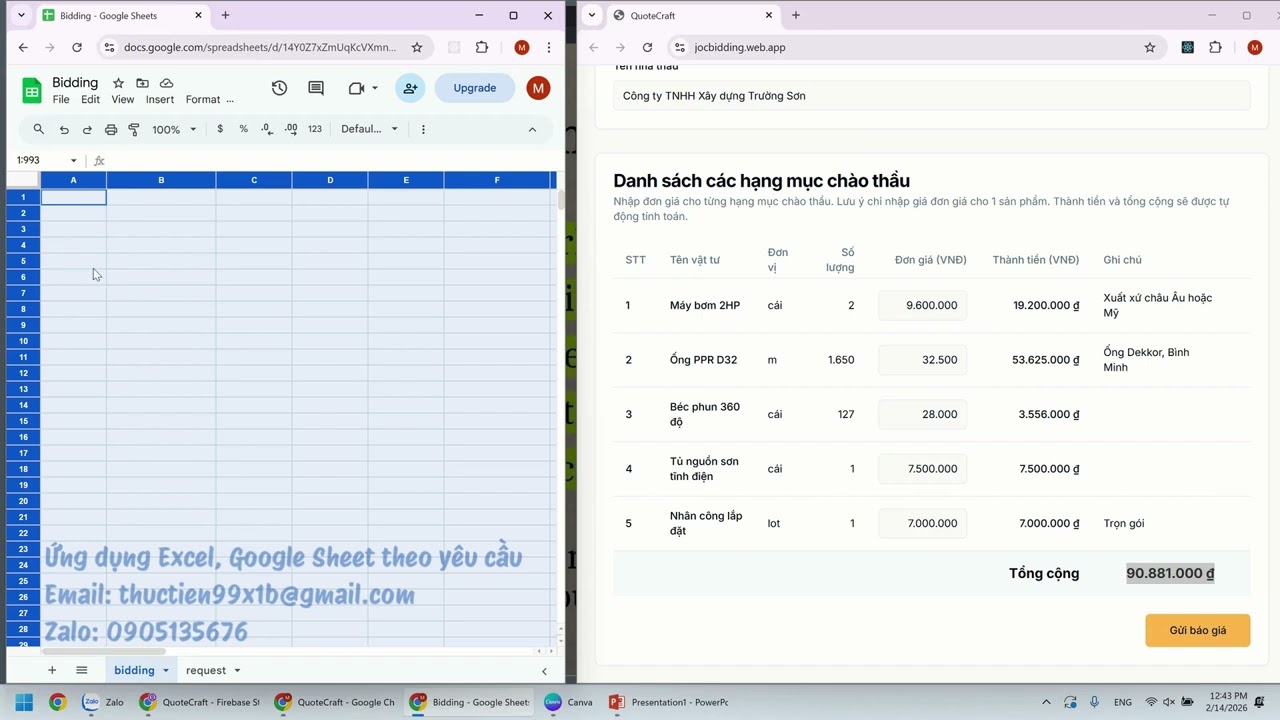
Task: Apply percent format icon
Action: [x=243, y=129]
